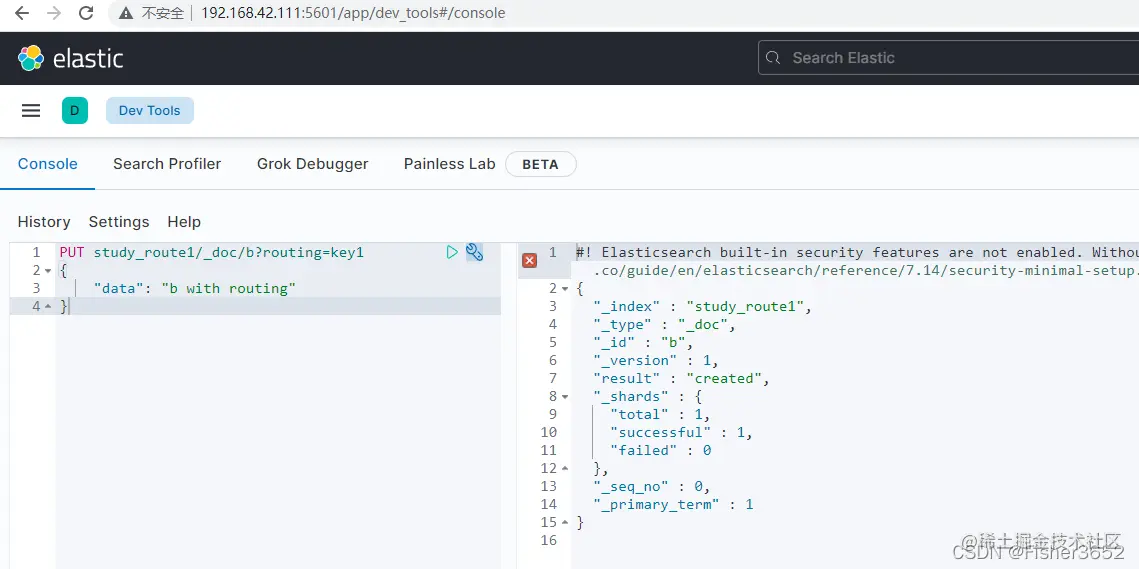Screen dimensions: 1139x569
Task: Click the browser back arrow
Action: click(22, 13)
